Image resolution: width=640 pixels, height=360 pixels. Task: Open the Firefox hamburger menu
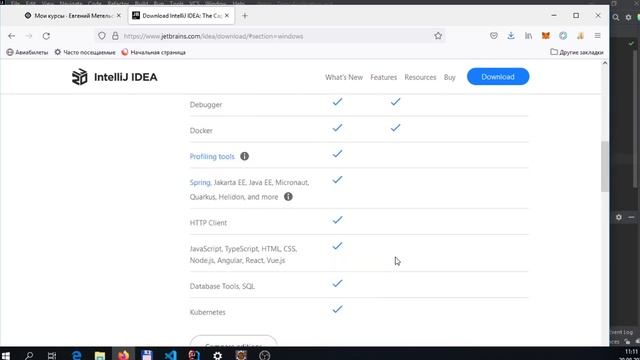tap(598, 36)
